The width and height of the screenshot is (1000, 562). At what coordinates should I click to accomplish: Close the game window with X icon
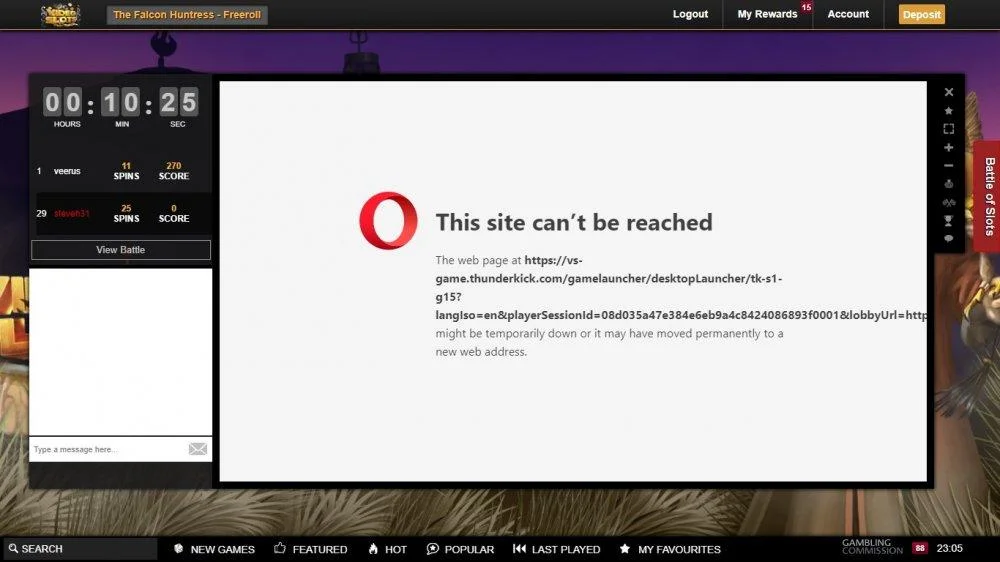949,92
